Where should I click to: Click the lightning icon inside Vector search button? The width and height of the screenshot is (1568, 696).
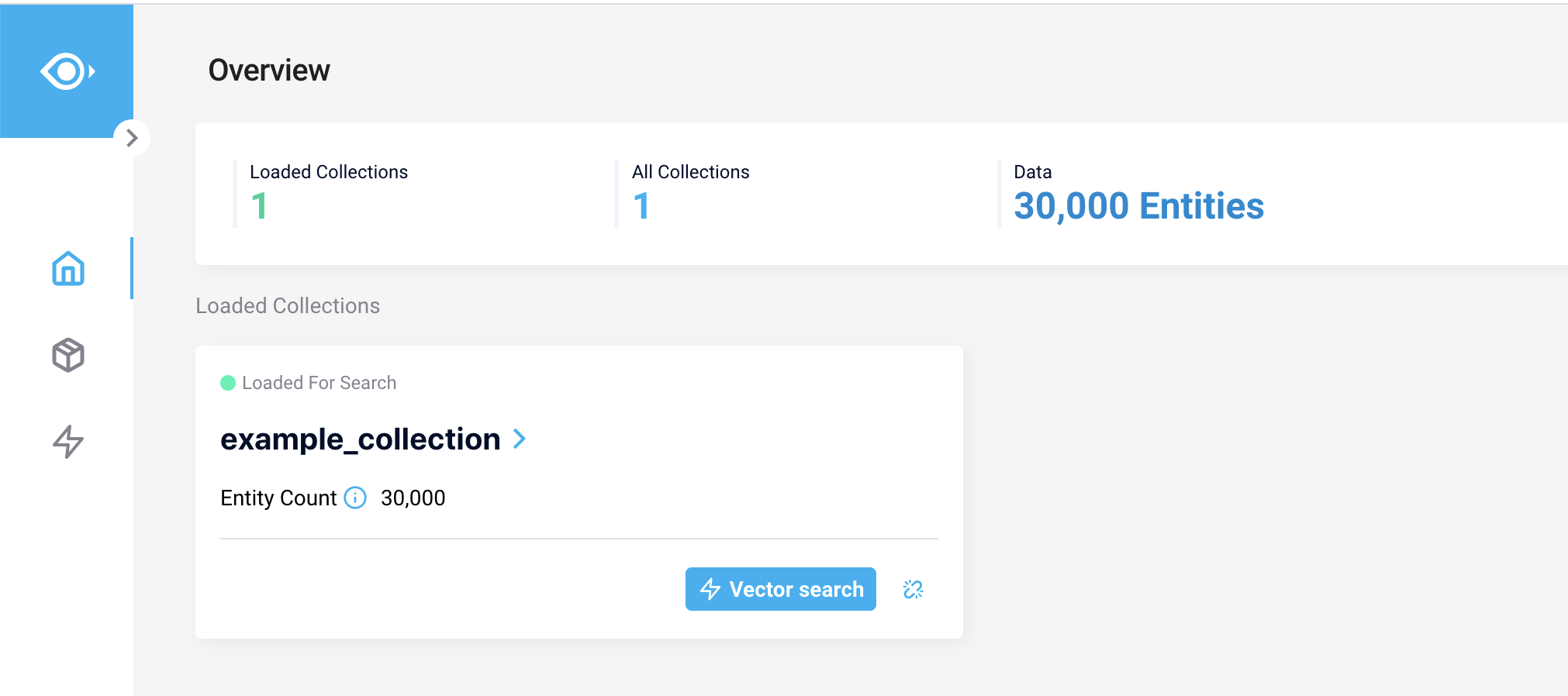tap(710, 590)
